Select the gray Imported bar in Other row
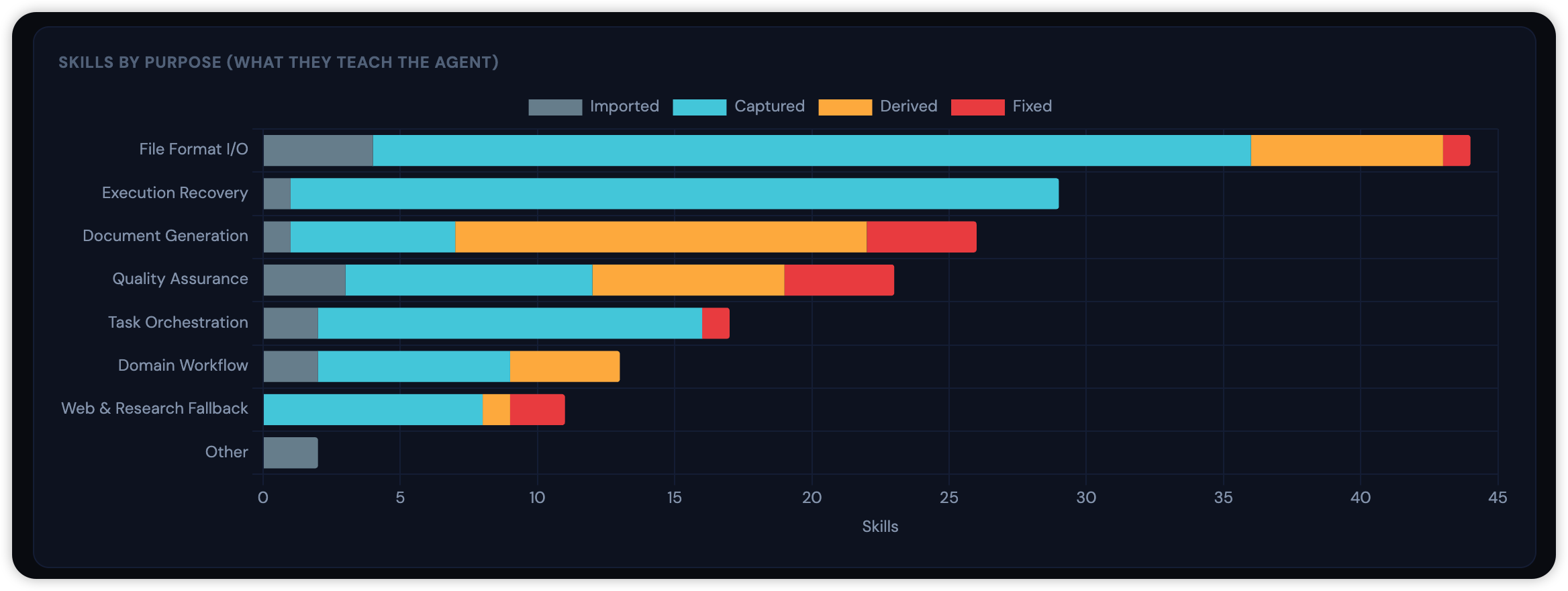This screenshot has width=1568, height=591. pyautogui.click(x=291, y=453)
